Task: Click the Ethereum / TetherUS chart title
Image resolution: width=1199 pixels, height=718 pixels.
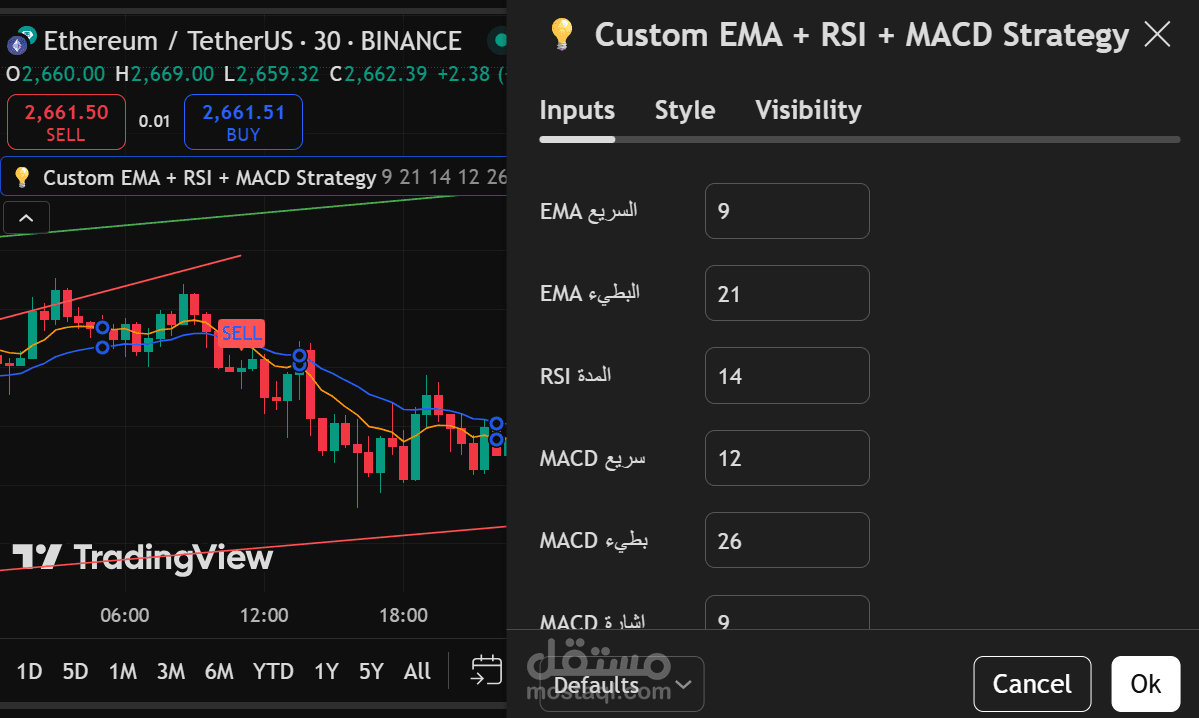Action: [252, 41]
